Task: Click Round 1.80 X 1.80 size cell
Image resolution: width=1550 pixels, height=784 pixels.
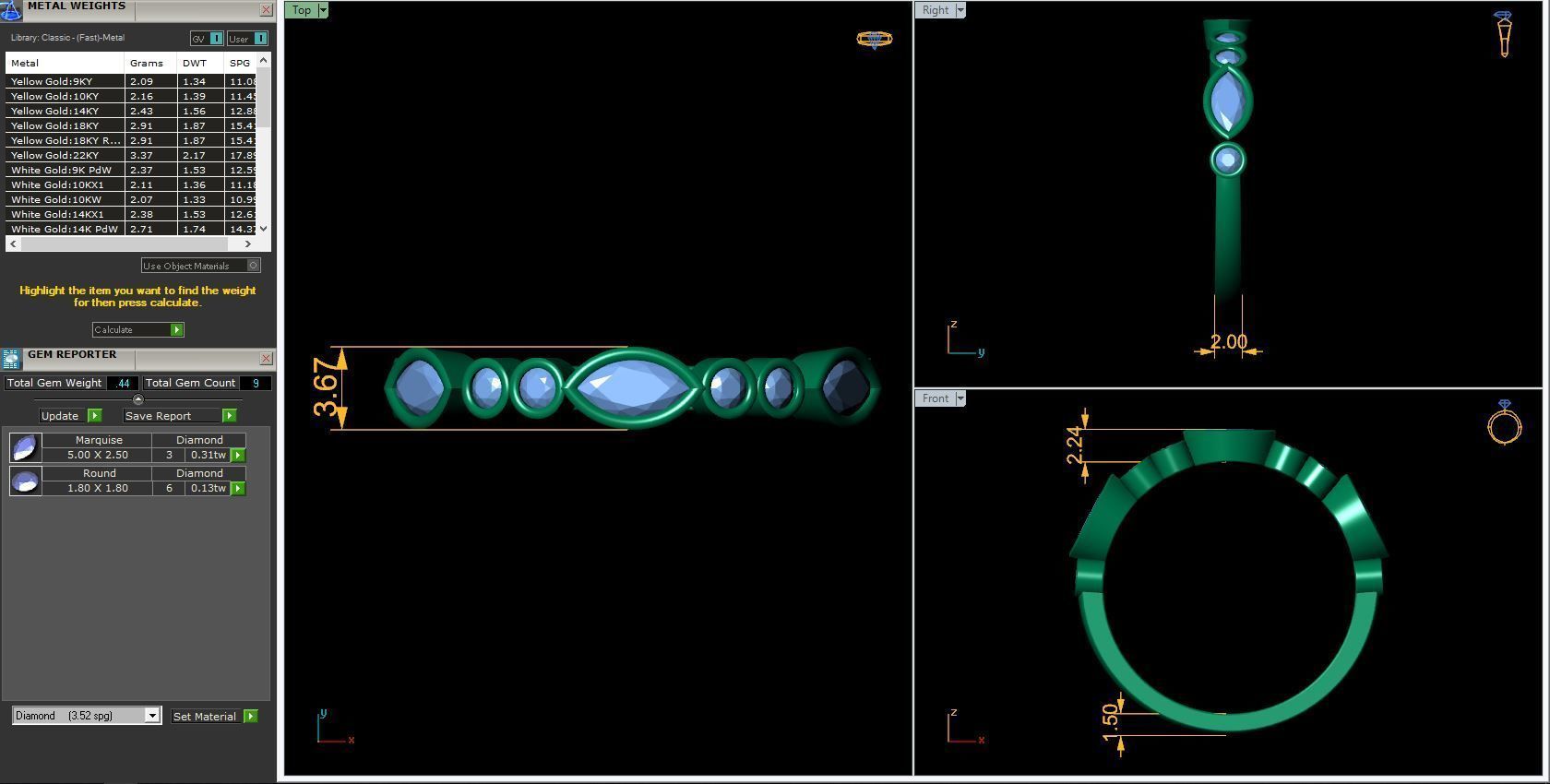Action: click(97, 488)
